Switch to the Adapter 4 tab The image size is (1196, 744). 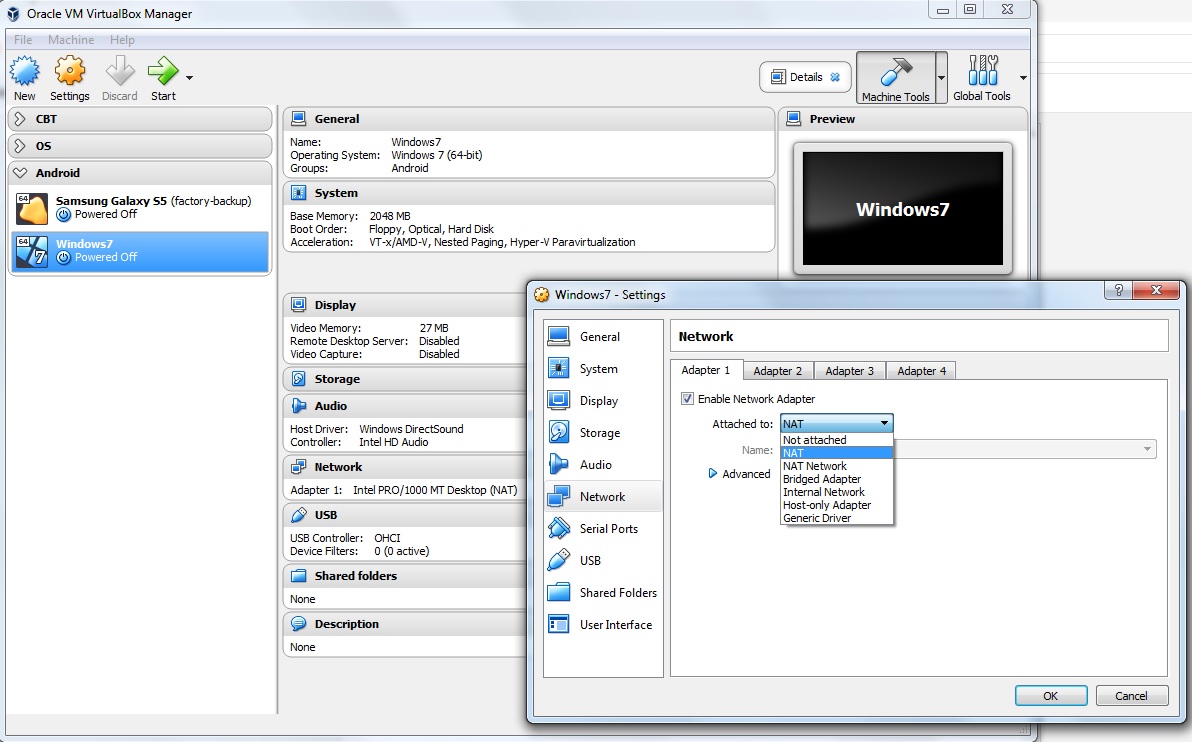click(x=921, y=371)
